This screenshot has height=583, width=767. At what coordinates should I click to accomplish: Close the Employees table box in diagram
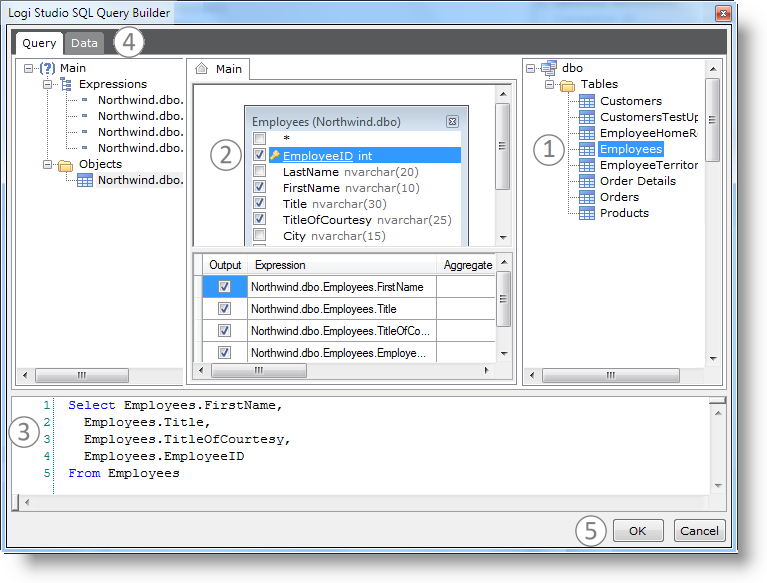[x=452, y=121]
